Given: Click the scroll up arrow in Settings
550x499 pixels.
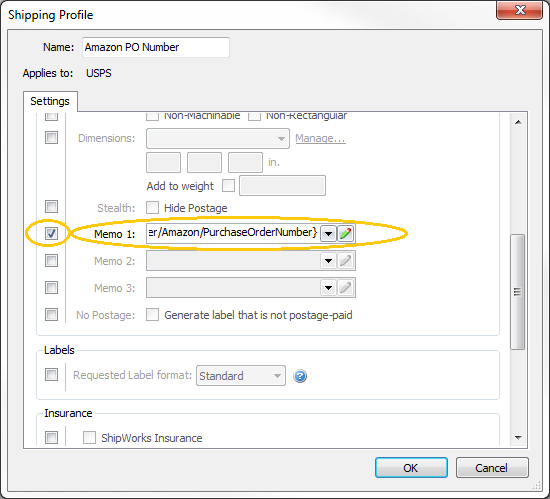Looking at the screenshot, I should [x=518, y=122].
